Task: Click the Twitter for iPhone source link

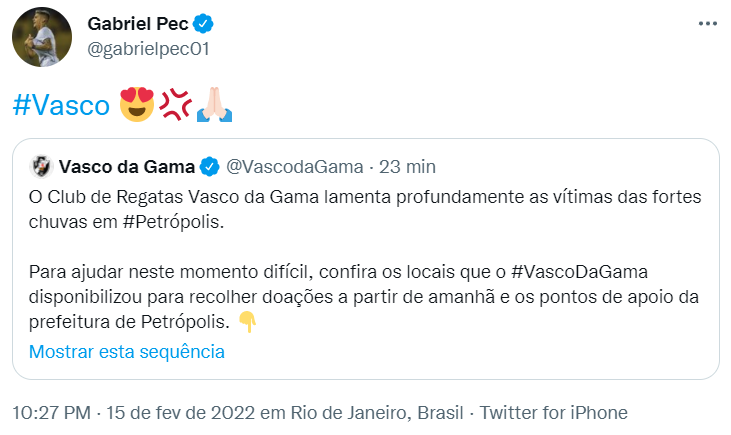Action: click(555, 412)
